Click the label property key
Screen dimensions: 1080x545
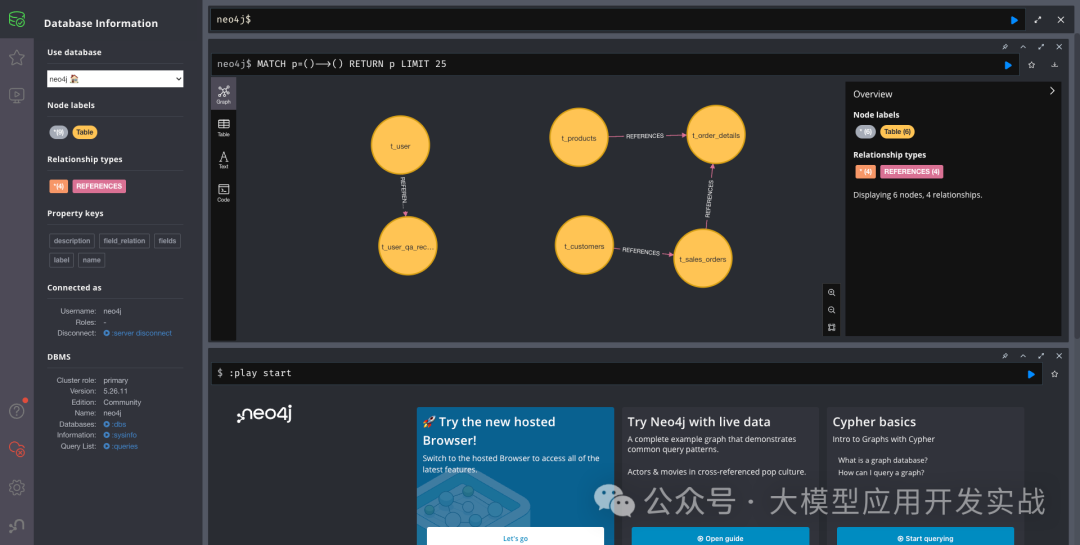61,260
